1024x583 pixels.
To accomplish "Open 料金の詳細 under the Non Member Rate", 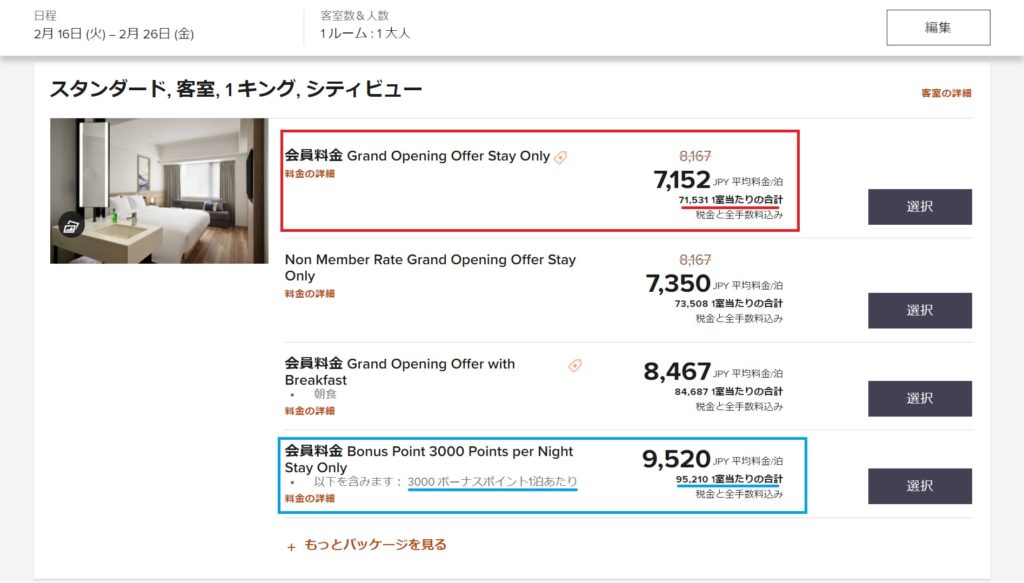I will [x=310, y=294].
